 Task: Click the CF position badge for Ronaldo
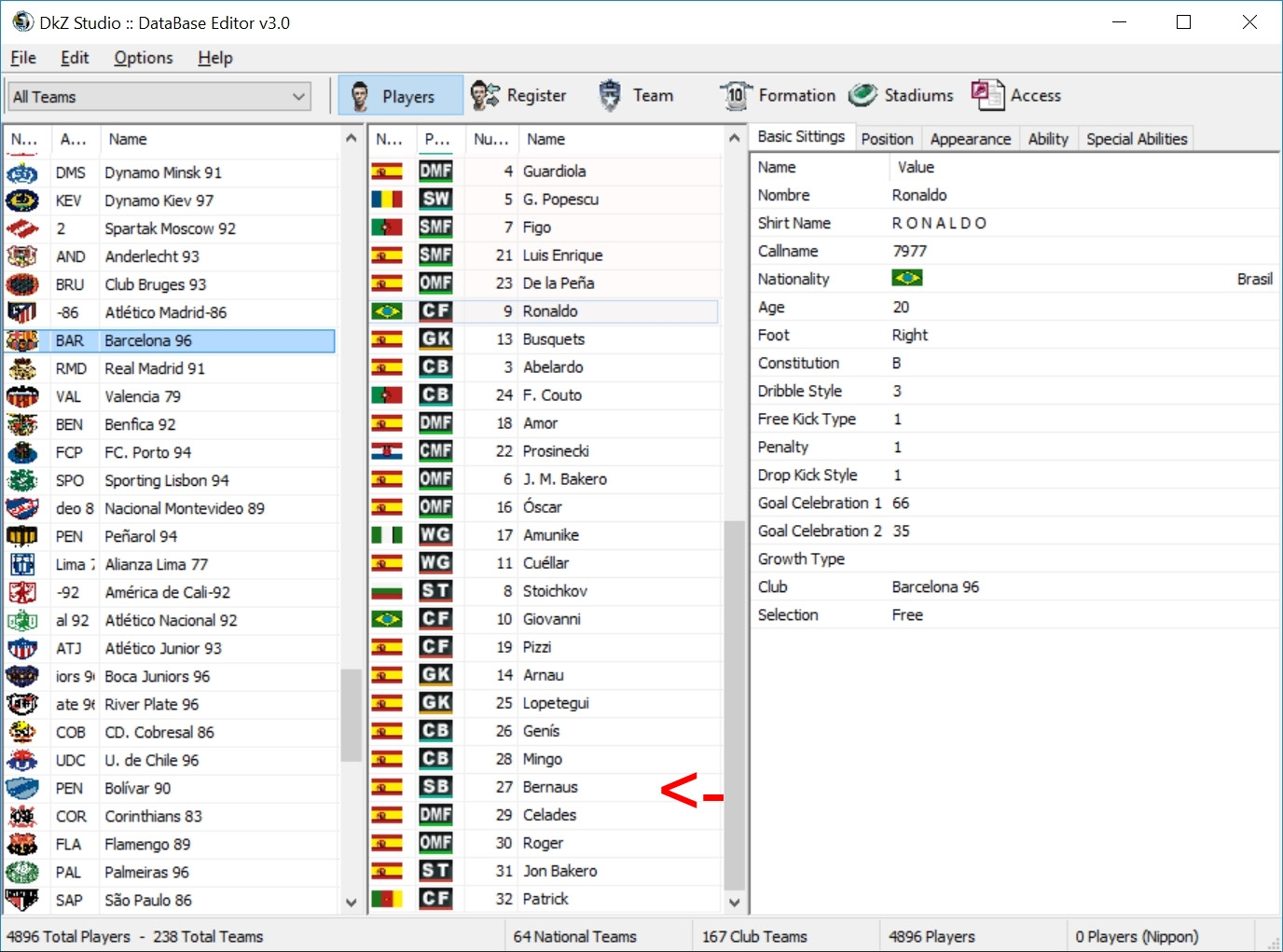pyautogui.click(x=435, y=311)
